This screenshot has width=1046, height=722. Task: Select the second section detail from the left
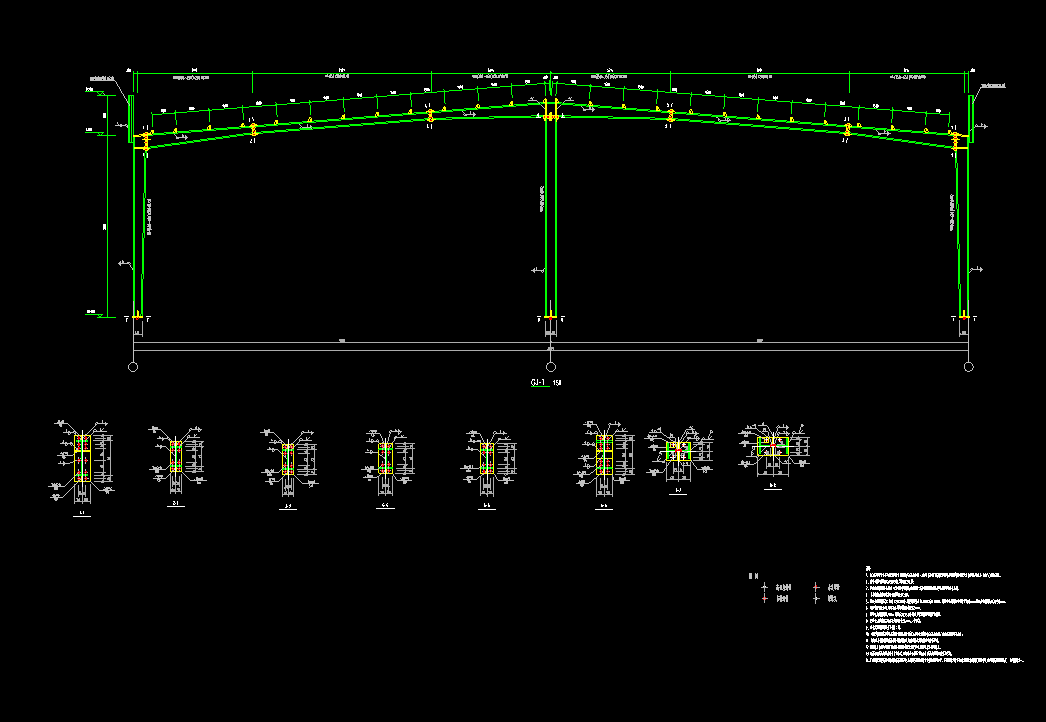(175, 456)
